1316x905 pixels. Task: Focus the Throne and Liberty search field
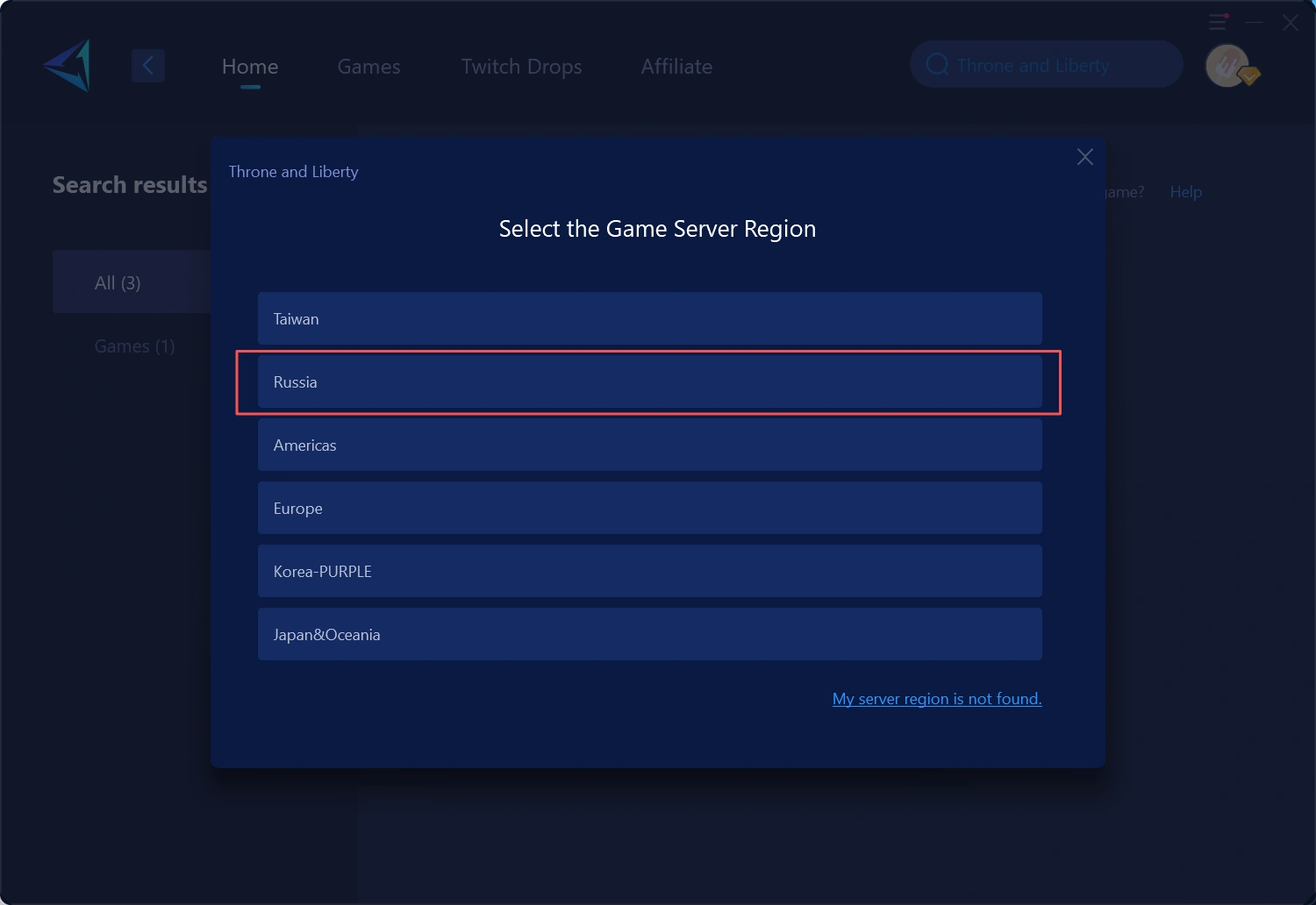[x=1046, y=65]
